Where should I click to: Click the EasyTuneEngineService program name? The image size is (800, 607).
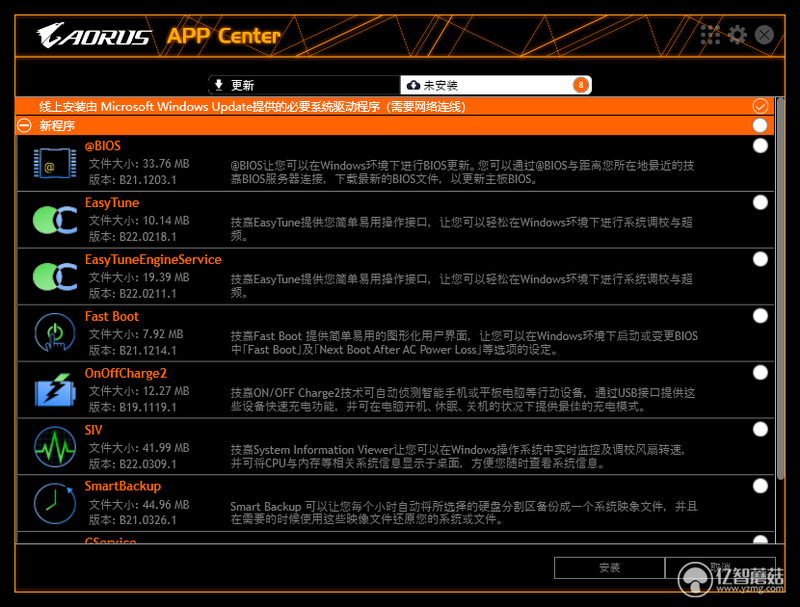click(x=153, y=259)
